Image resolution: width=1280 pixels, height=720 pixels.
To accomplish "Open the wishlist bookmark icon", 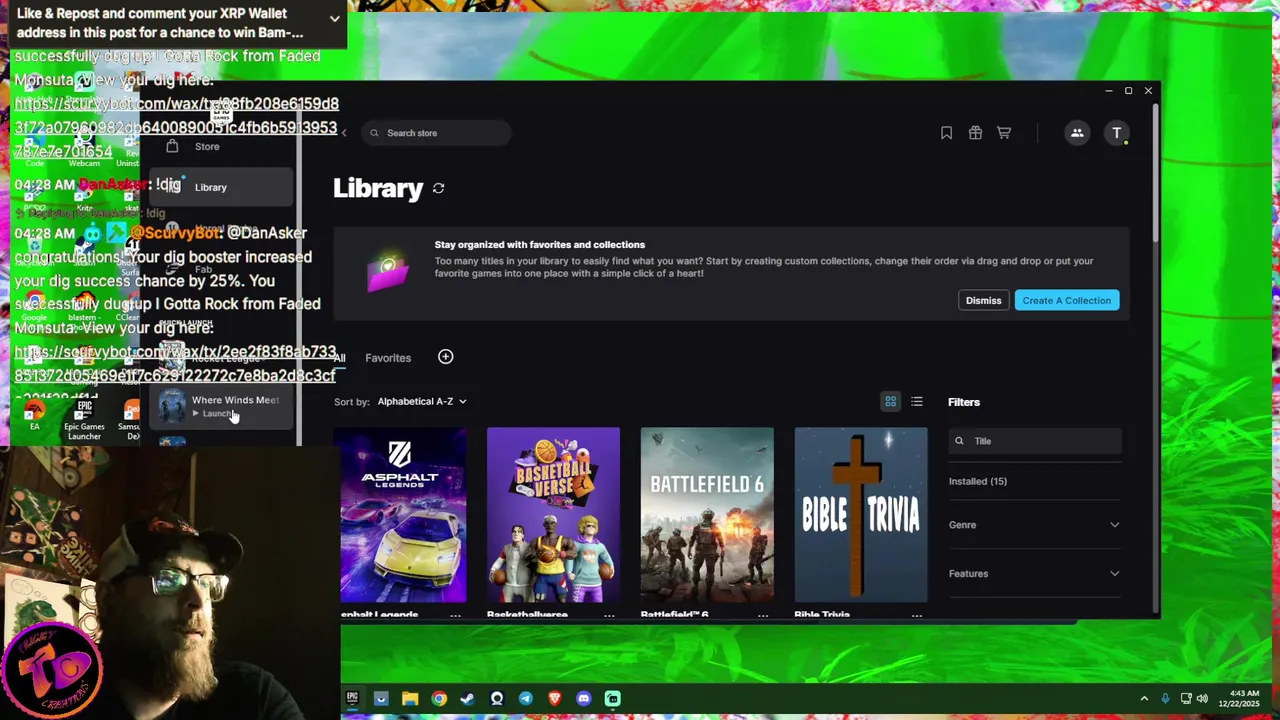I will coord(946,133).
